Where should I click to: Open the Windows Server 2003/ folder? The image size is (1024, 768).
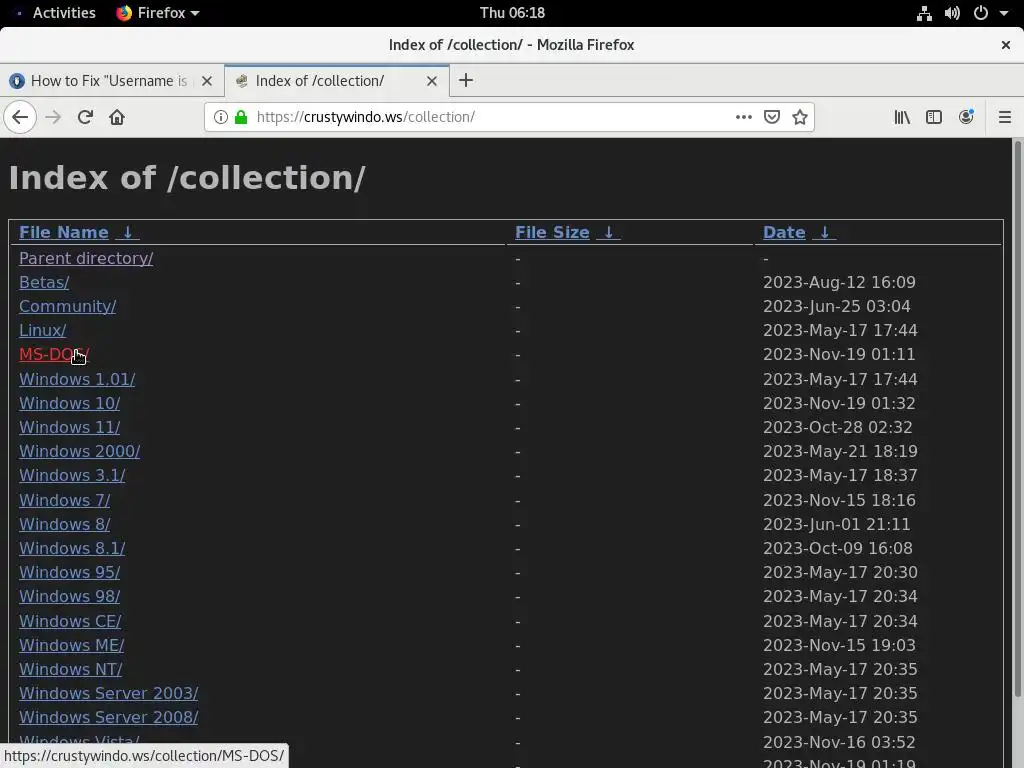point(108,694)
